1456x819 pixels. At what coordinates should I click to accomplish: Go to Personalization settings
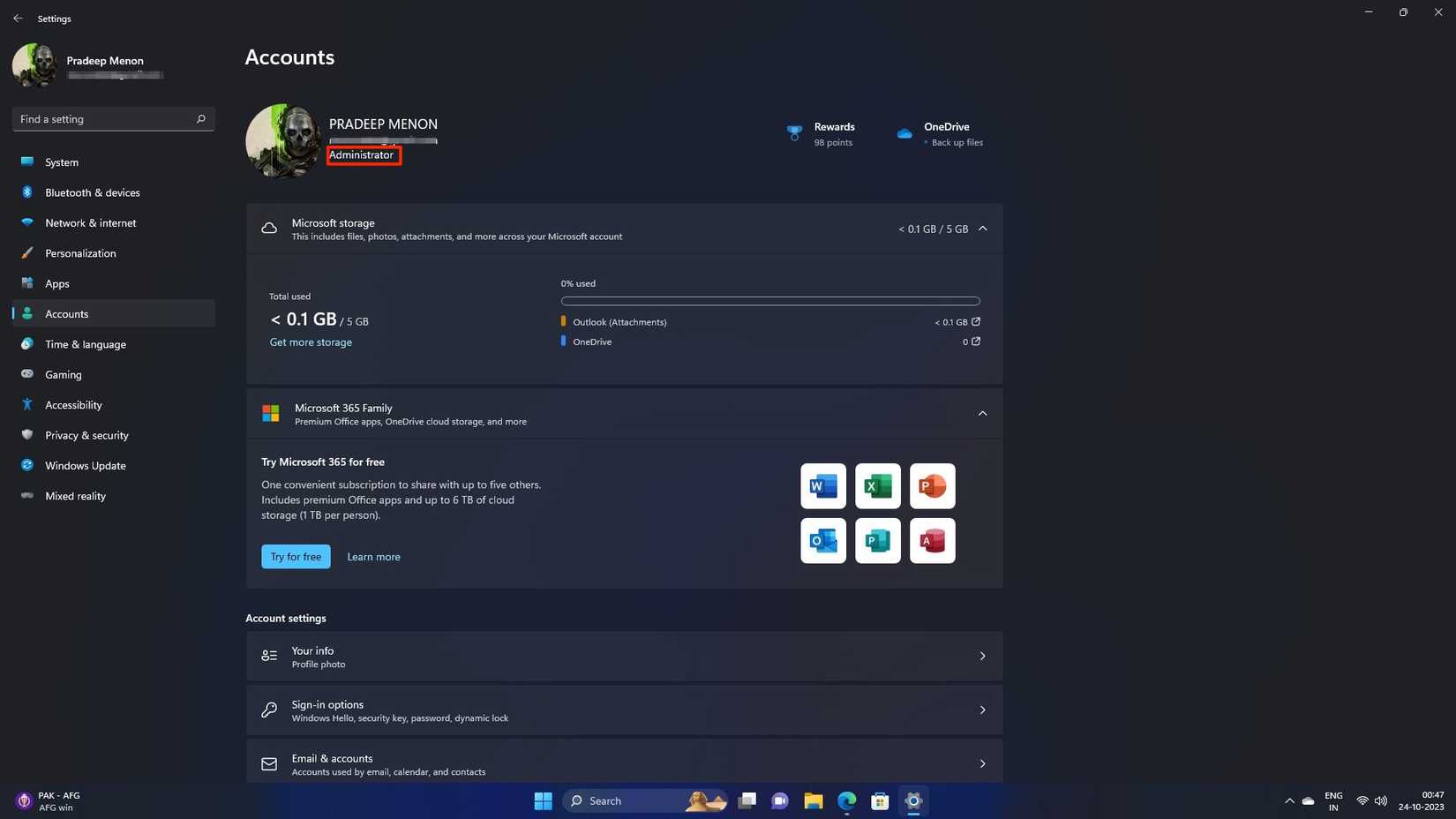(113, 253)
